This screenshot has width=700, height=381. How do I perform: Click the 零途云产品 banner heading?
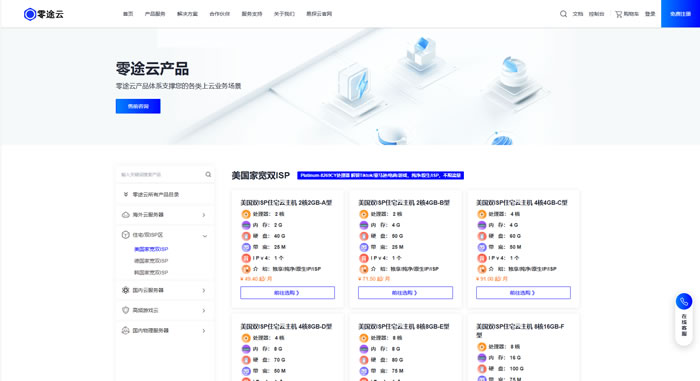tap(152, 69)
